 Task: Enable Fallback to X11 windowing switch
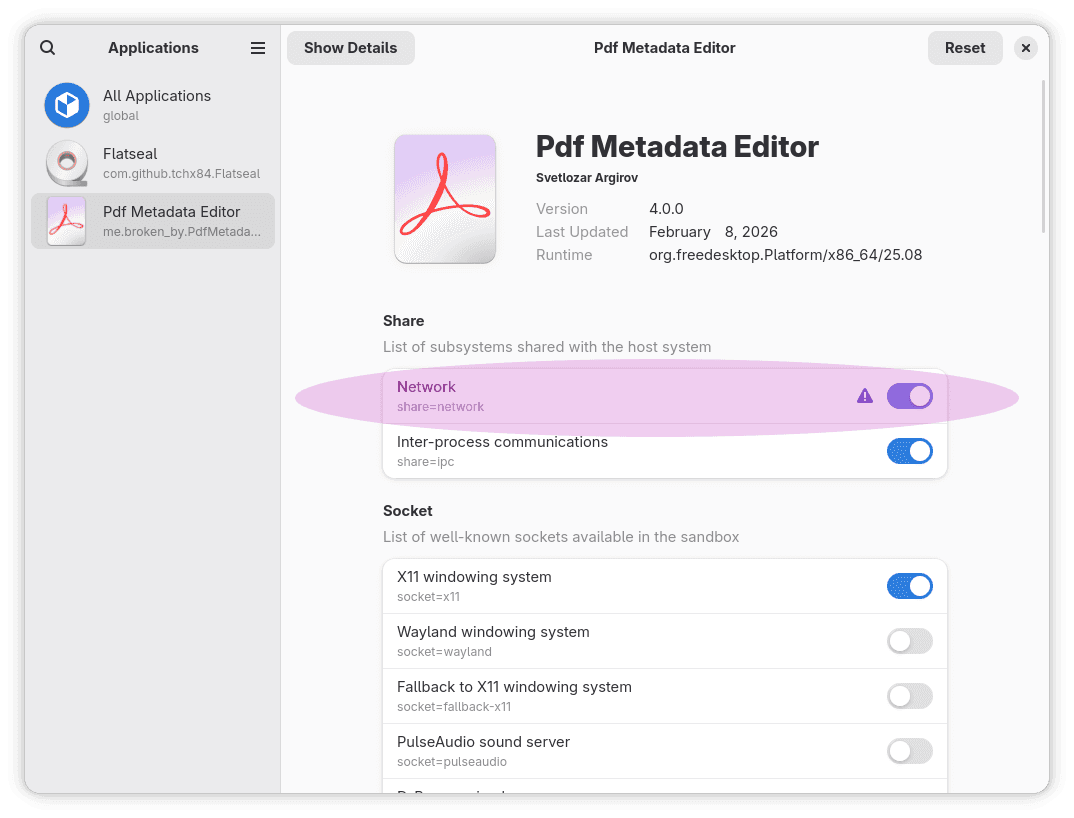pyautogui.click(x=910, y=696)
